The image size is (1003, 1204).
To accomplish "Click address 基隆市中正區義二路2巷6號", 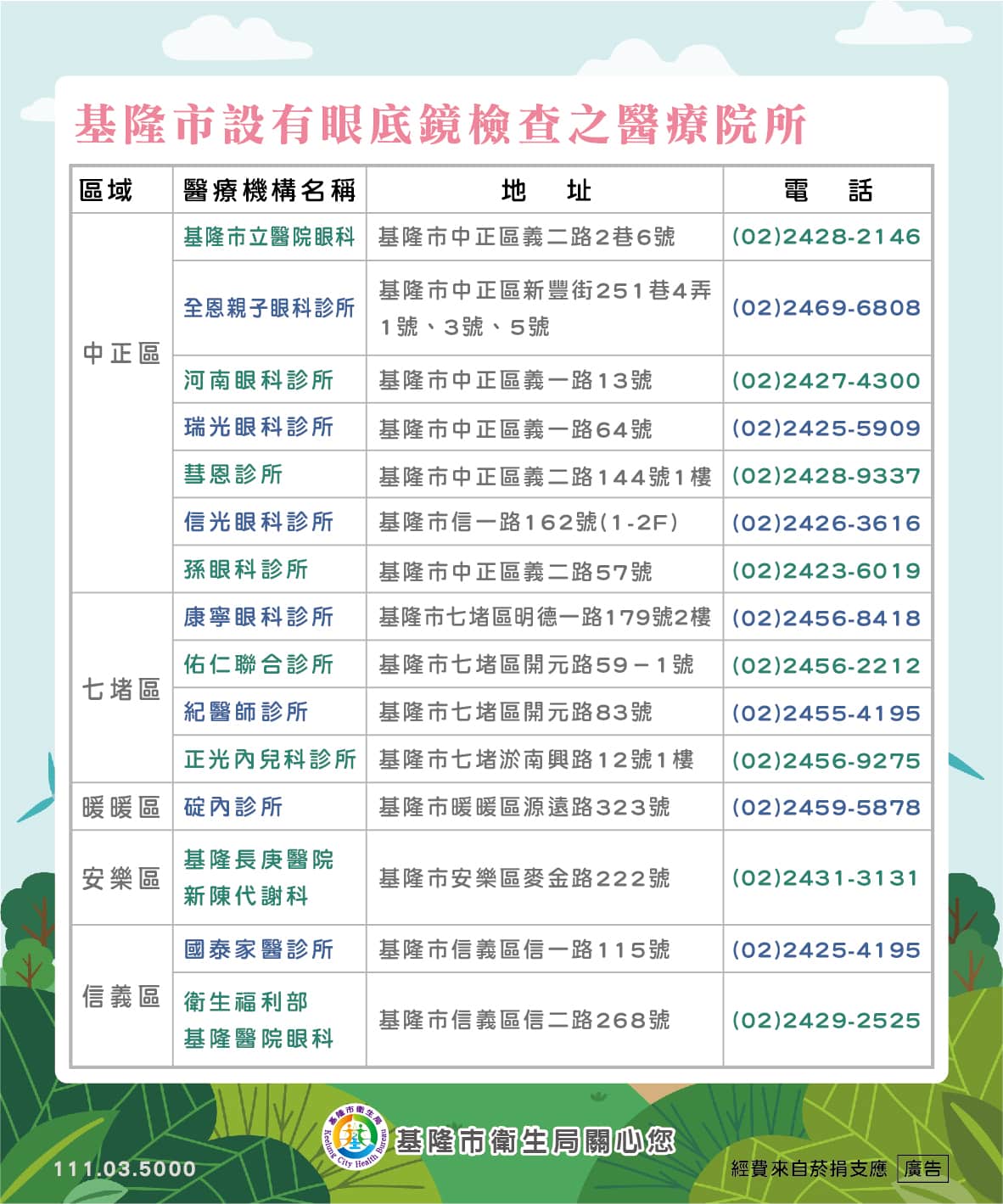I will point(526,237).
